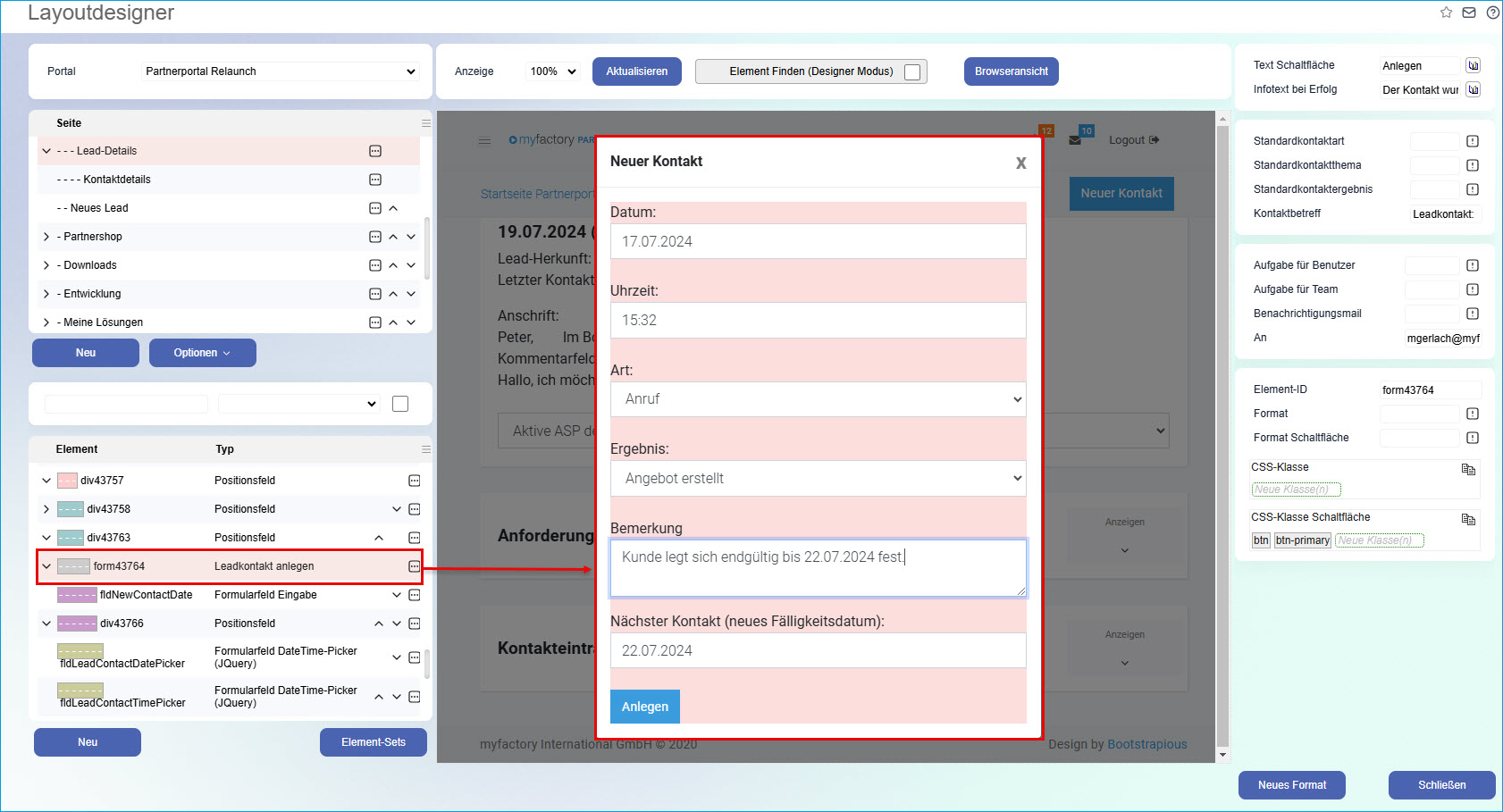Click the star favorite icon in header
1503x812 pixels.
(x=1446, y=13)
